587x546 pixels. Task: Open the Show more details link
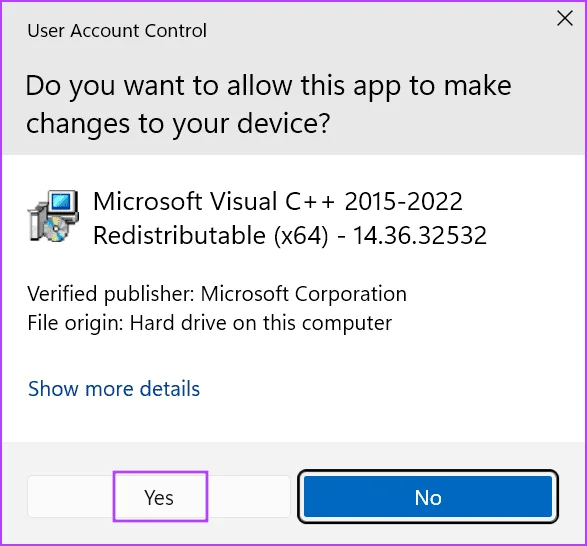tap(114, 388)
